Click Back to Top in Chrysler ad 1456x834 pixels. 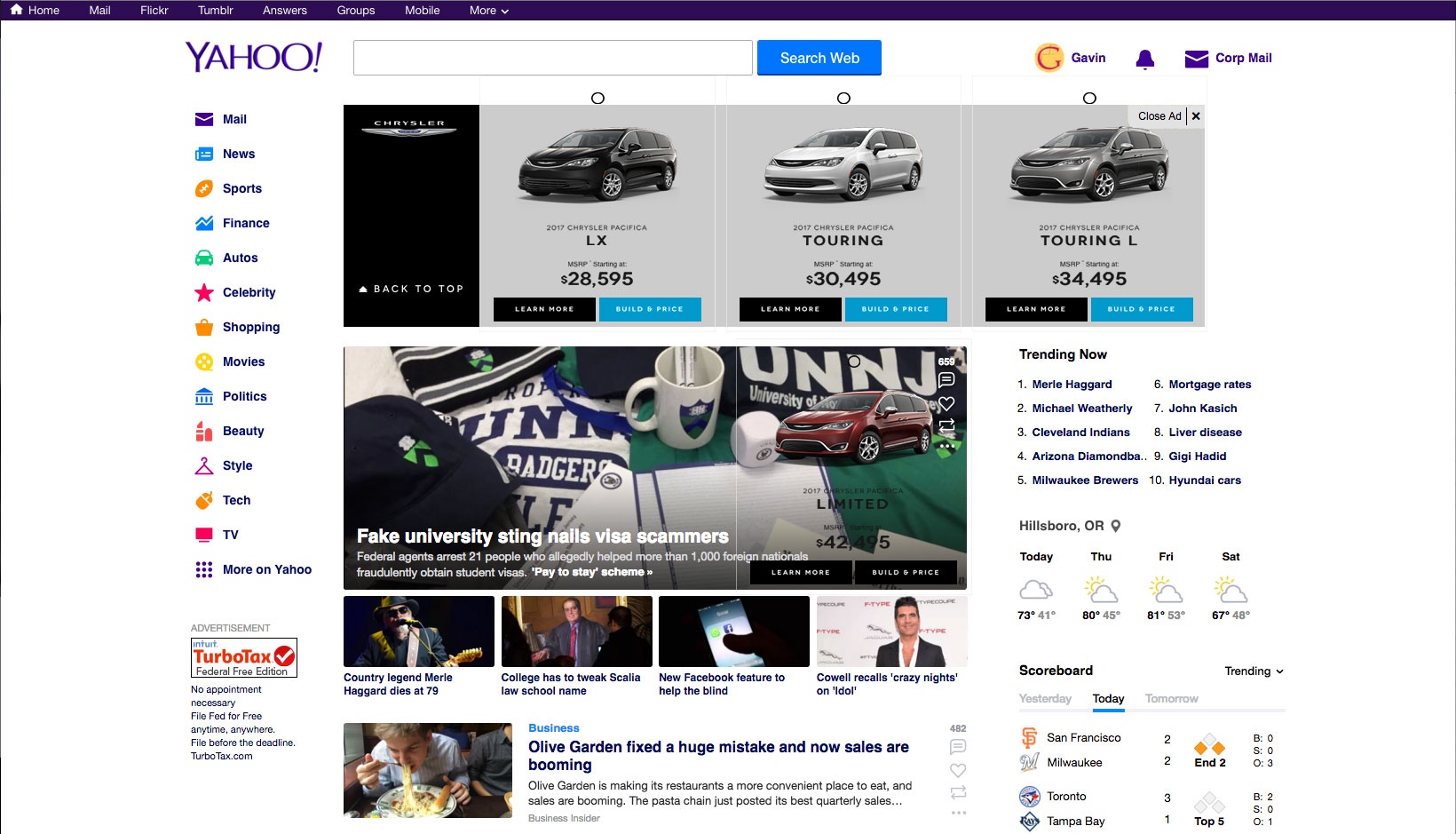[x=411, y=289]
